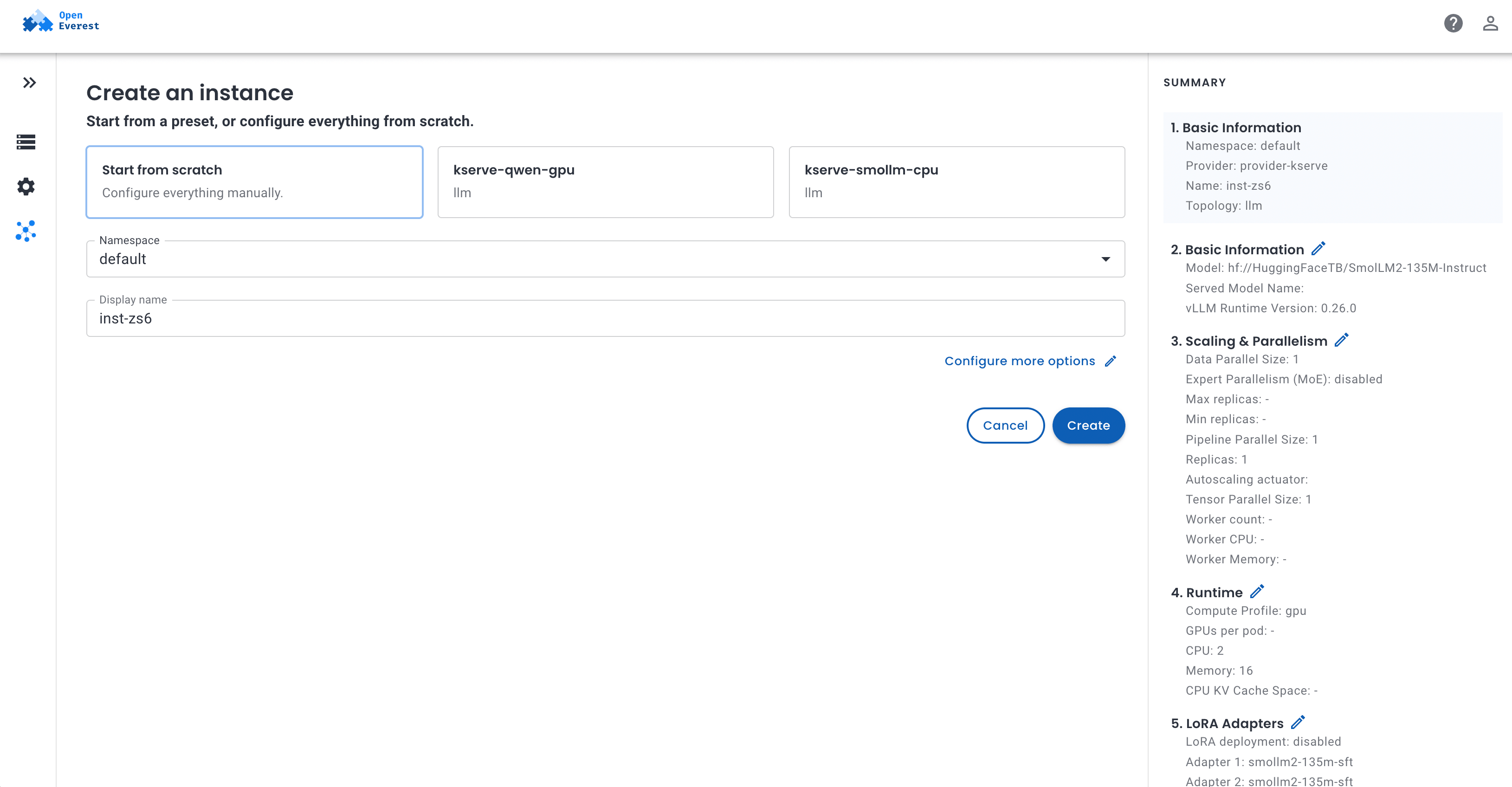Cancel the instance creation
This screenshot has height=787, width=1512.
click(1006, 426)
